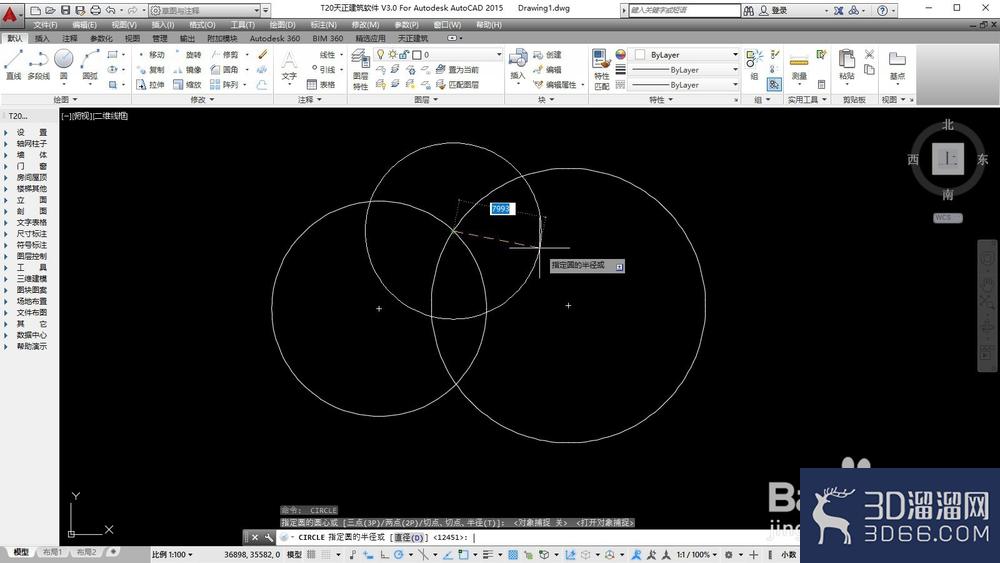Click the WCS label under the view cube
Screen dimensions: 1000x563
[x=947, y=218]
